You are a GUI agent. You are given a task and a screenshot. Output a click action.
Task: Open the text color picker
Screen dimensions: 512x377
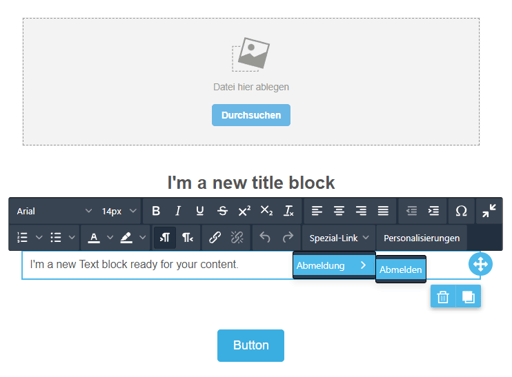94,238
